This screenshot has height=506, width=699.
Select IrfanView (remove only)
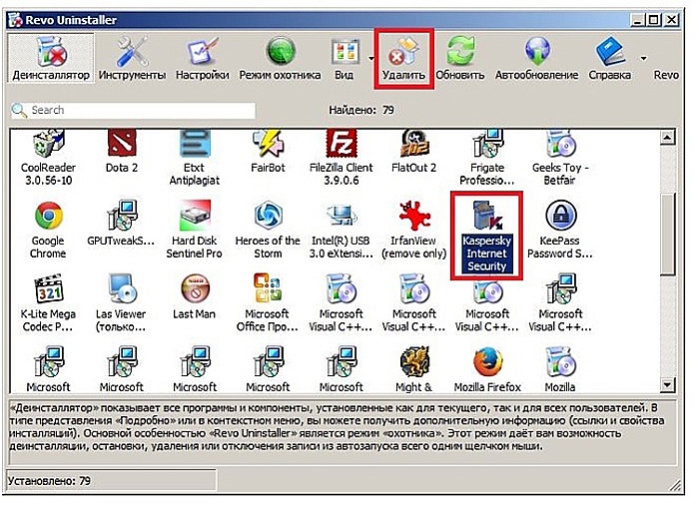point(414,230)
